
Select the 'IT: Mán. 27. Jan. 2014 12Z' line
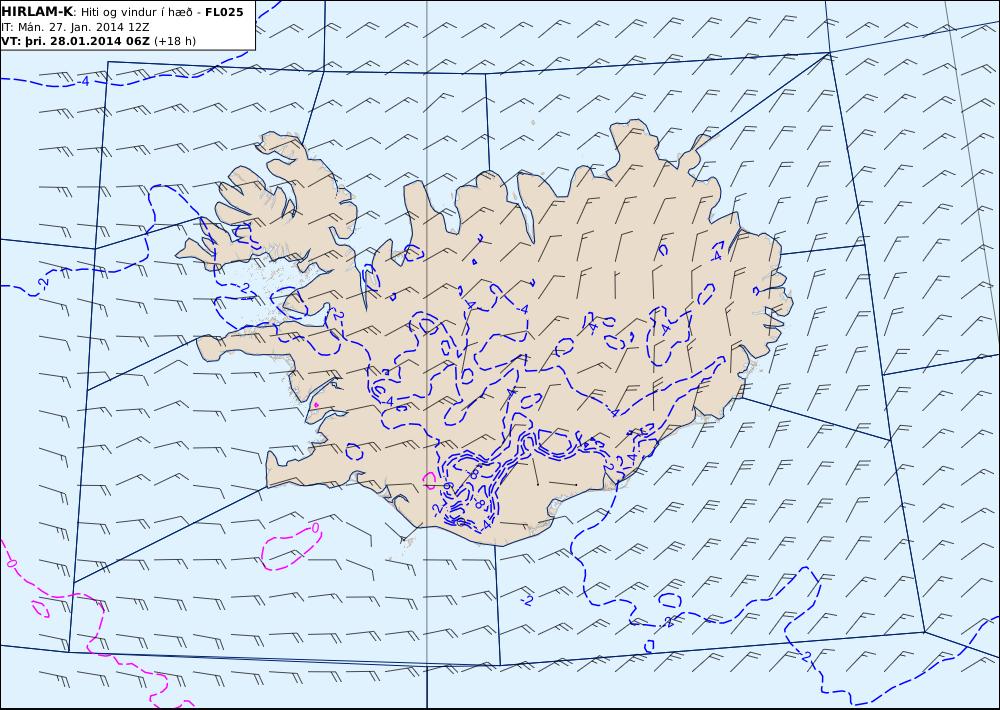[x=75, y=27]
